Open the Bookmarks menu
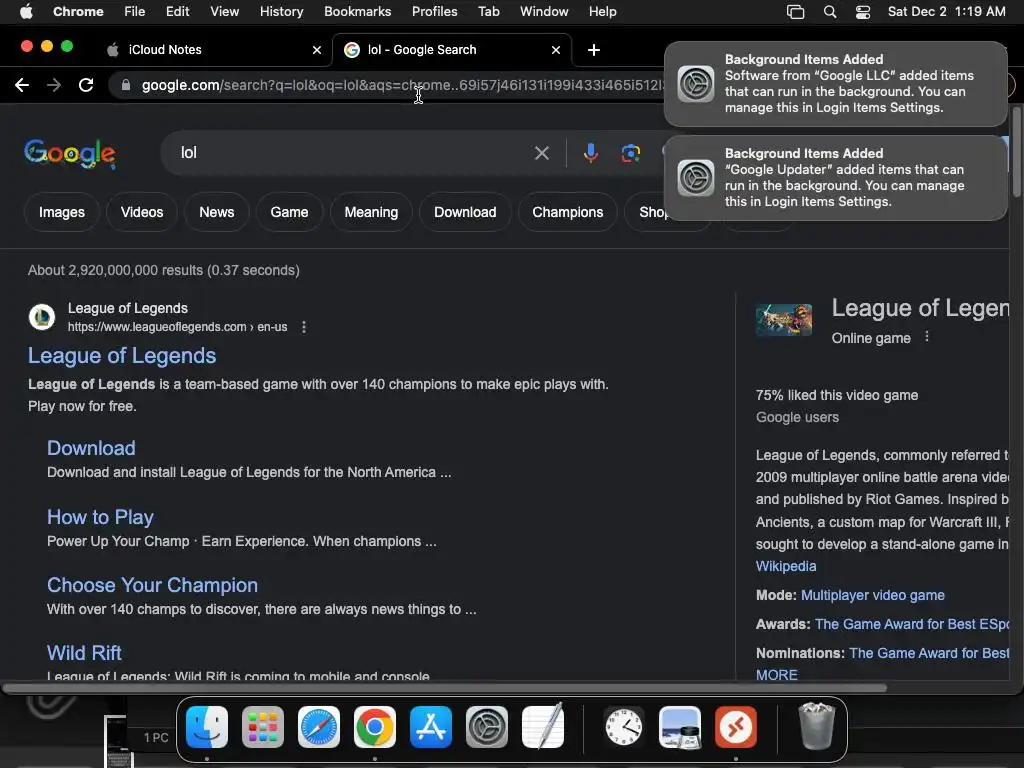Image resolution: width=1024 pixels, height=768 pixels. coord(357,12)
